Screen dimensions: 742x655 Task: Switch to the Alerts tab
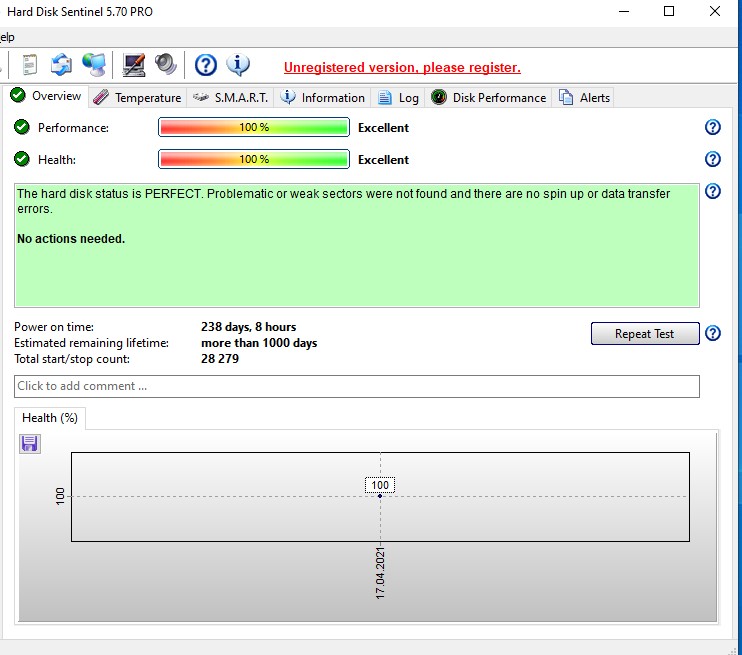click(x=584, y=97)
